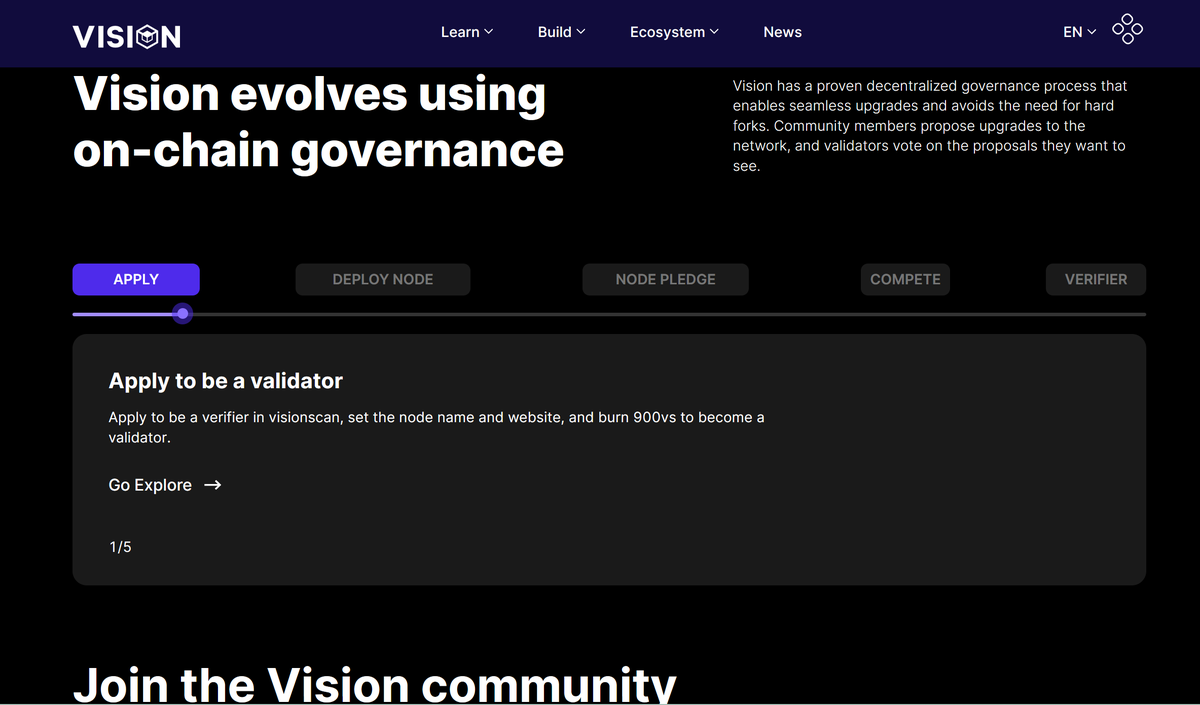
Task: Click 'Join the Vision community' heading
Action: click(x=375, y=684)
